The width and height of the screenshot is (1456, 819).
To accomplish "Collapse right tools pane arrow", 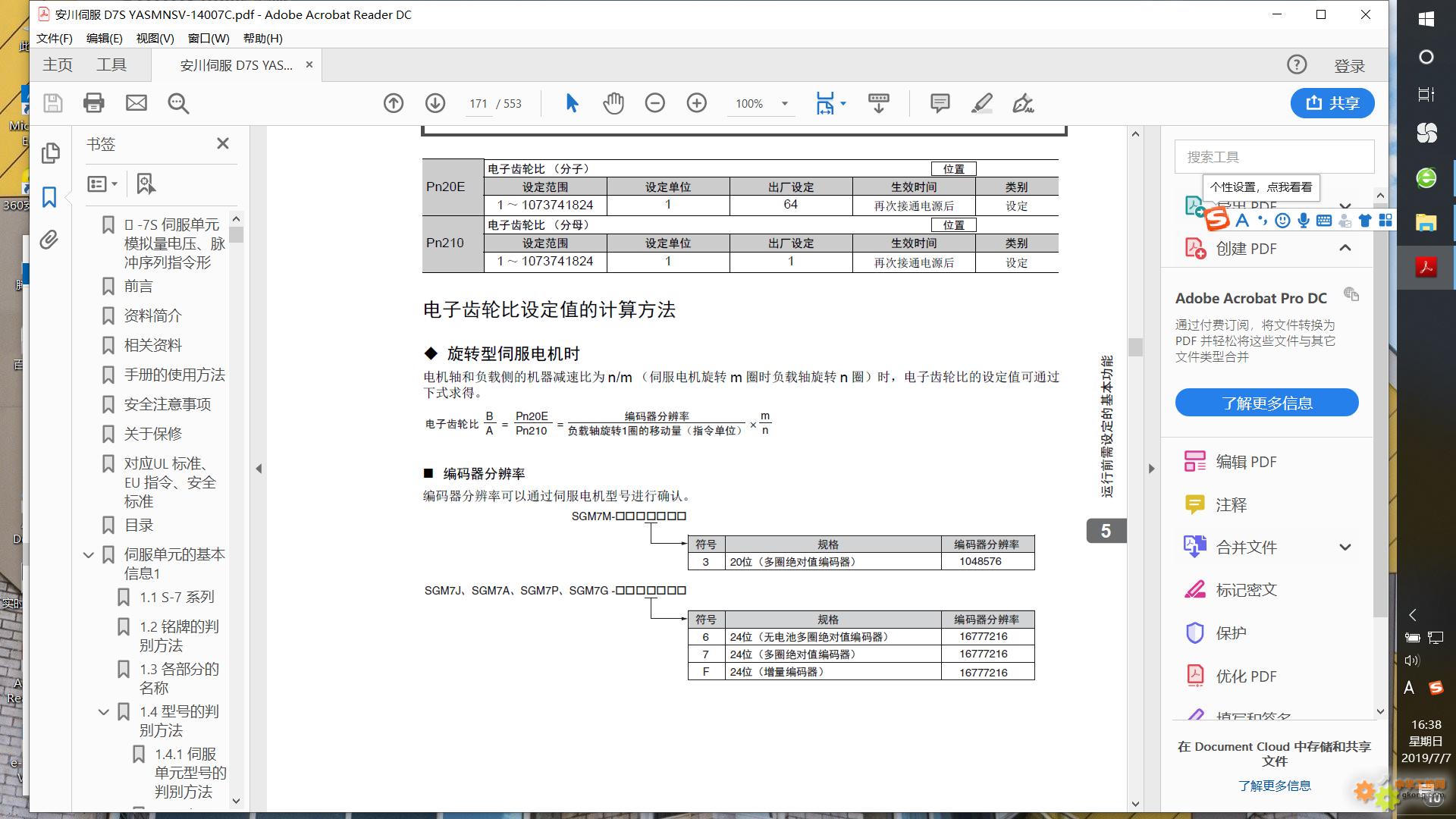I will [x=1151, y=469].
